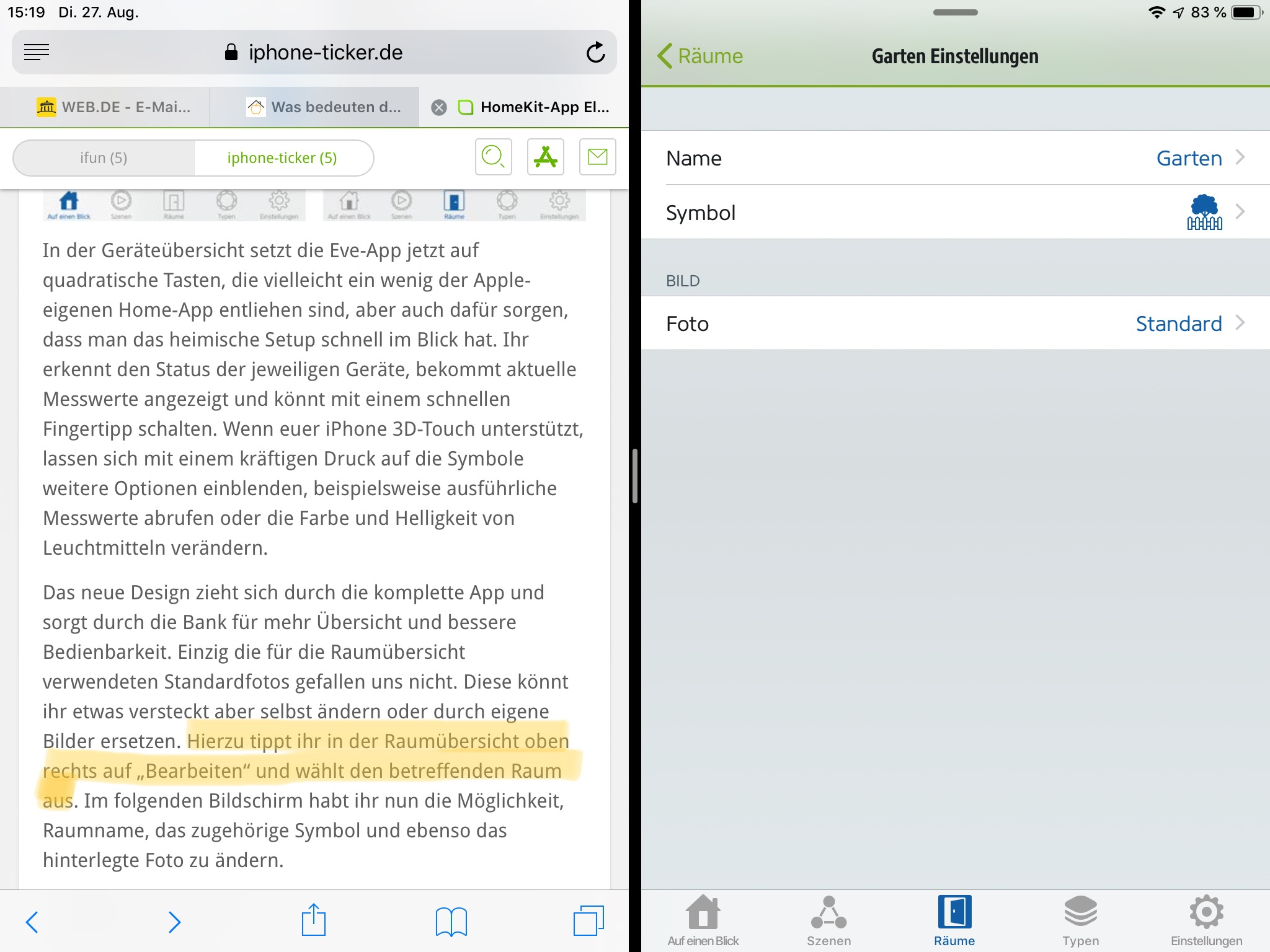Open the Szenen tab
This screenshot has width=1270, height=952.
pyautogui.click(x=828, y=921)
